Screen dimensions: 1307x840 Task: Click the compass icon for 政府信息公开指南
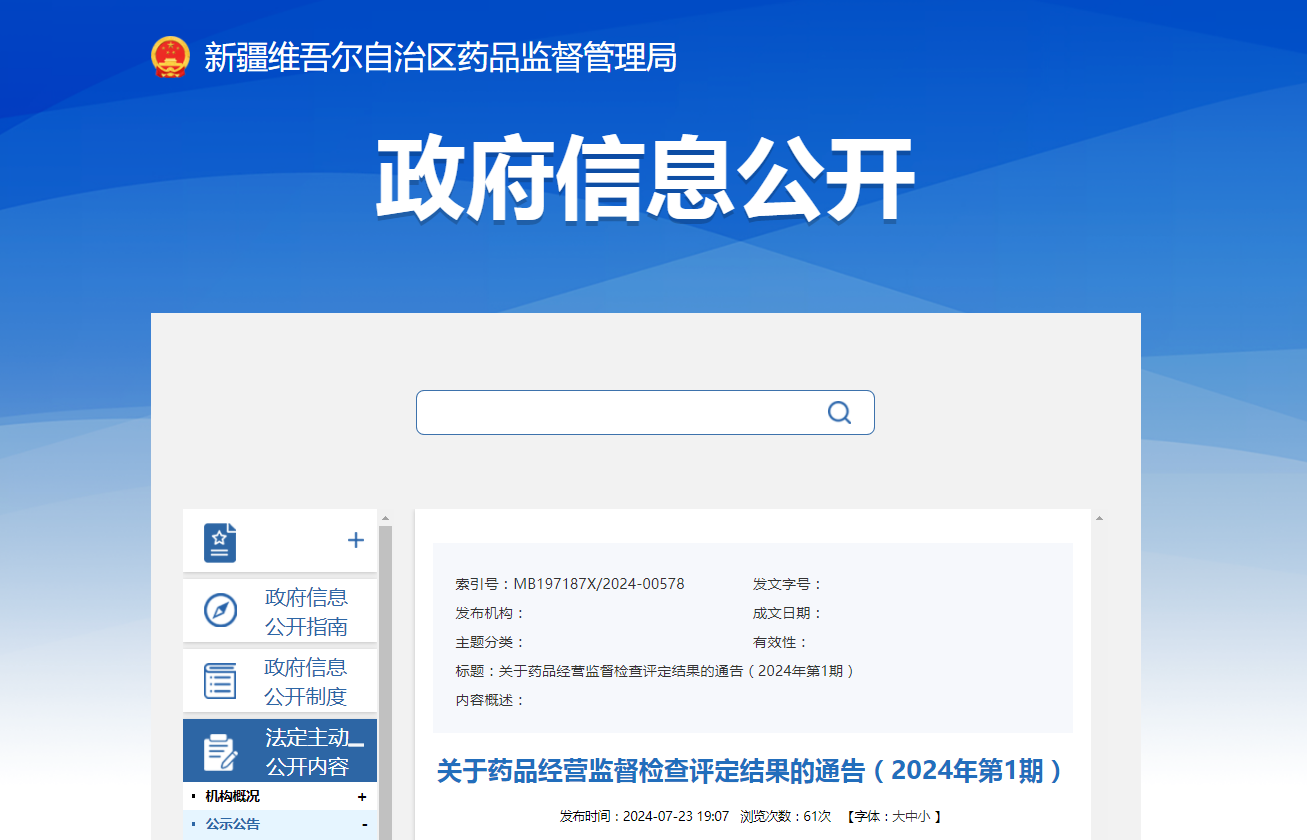point(220,610)
